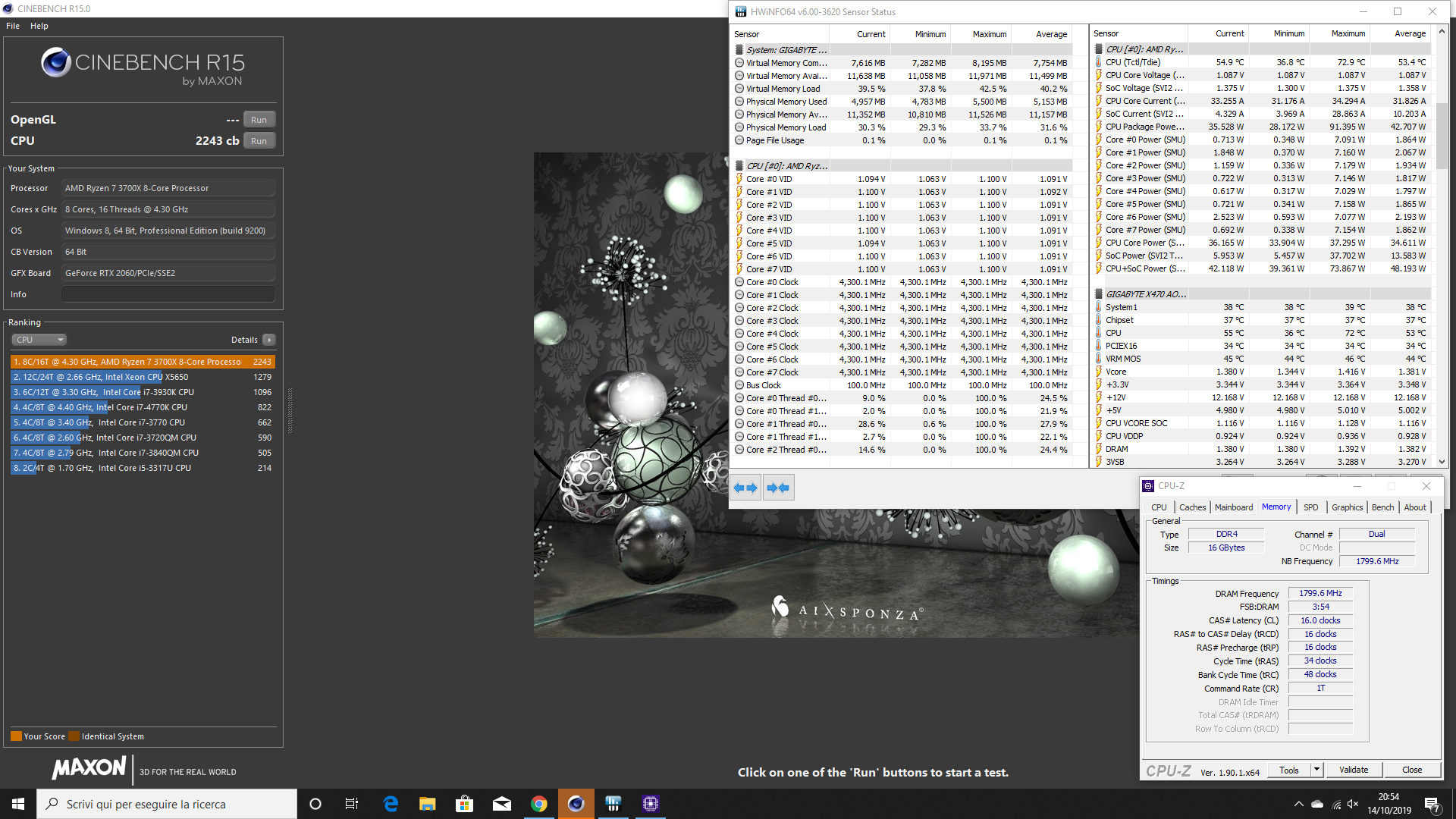Click the HWiNFO collapse columns arrows icon
This screenshot has width=1456, height=819.
tap(778, 488)
